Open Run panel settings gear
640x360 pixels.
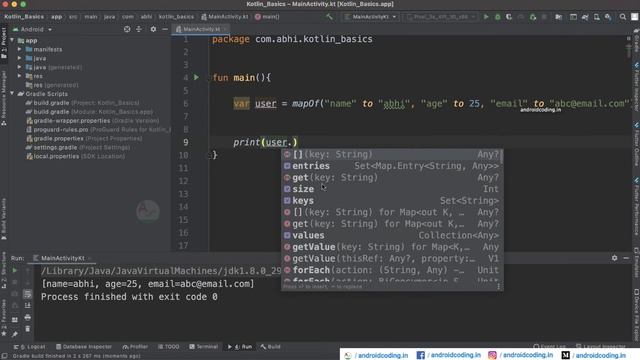614,258
